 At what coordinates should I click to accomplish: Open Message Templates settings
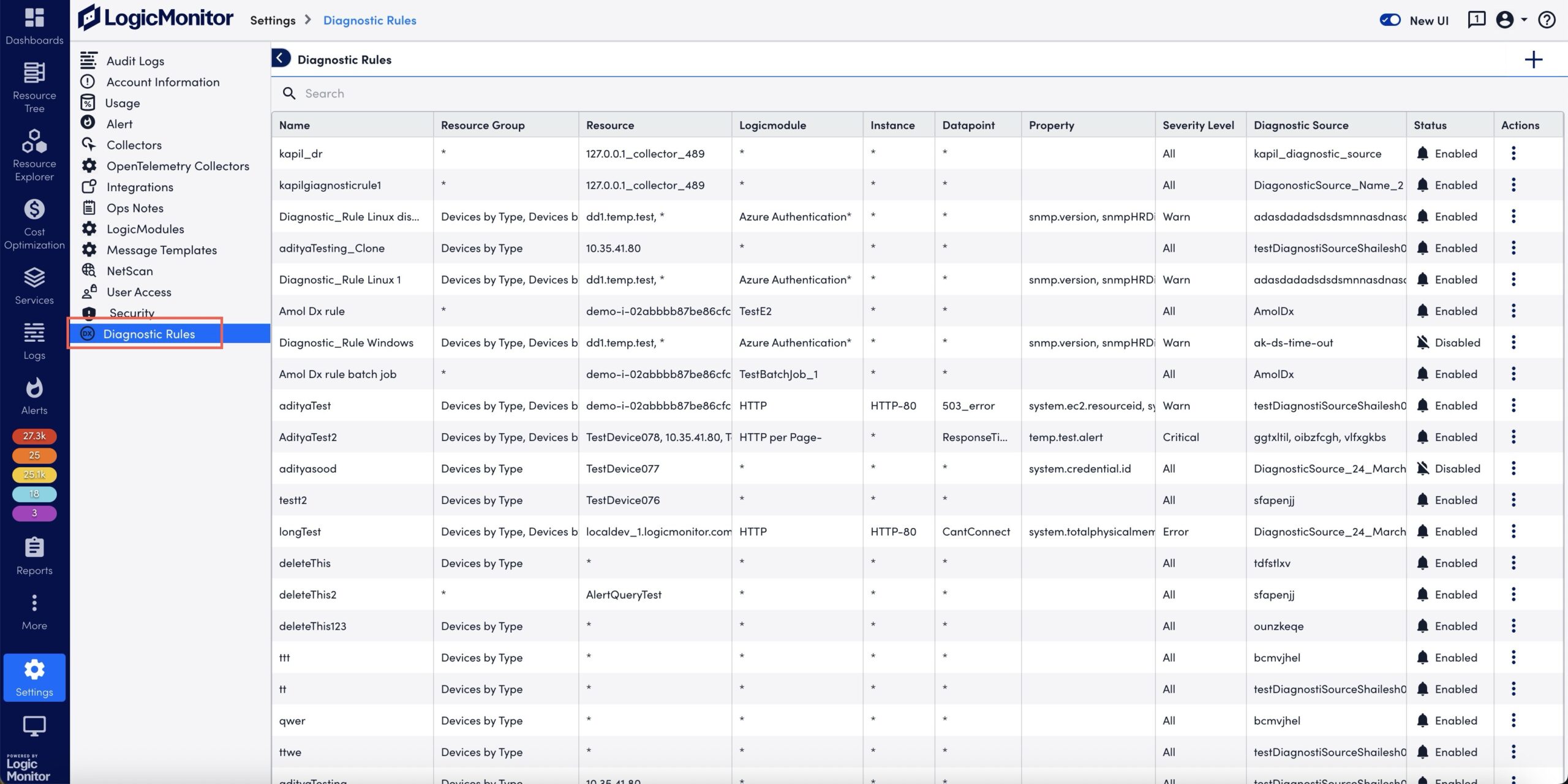click(161, 250)
